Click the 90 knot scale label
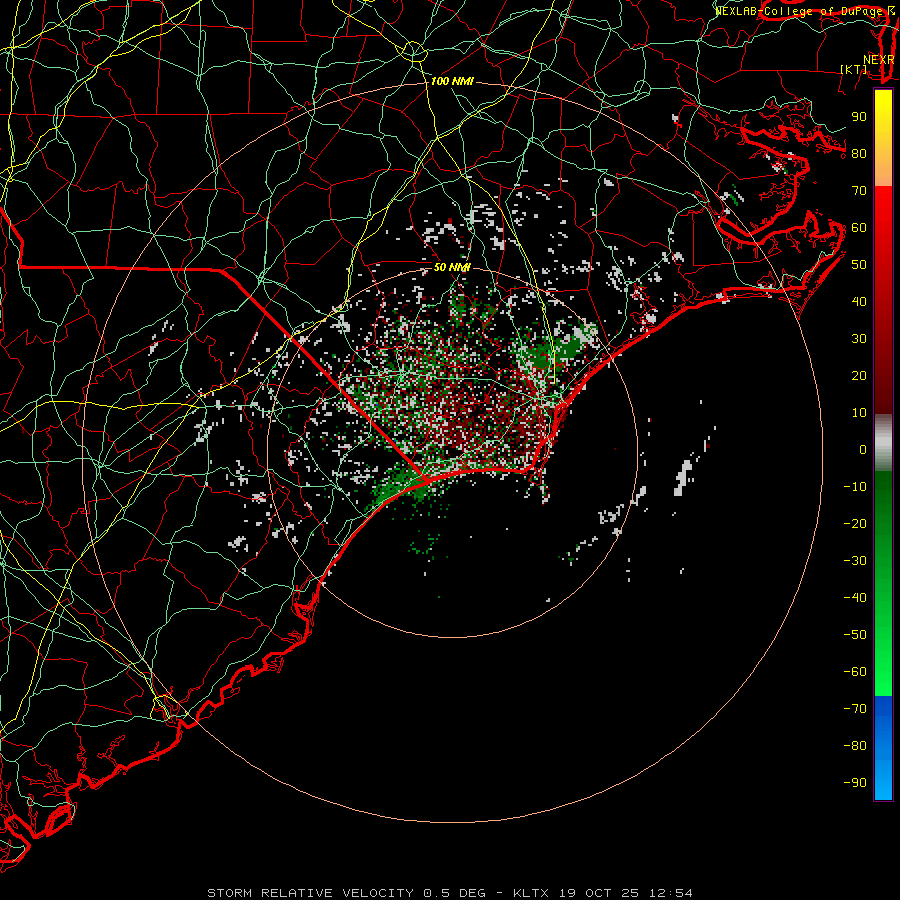 pos(859,117)
